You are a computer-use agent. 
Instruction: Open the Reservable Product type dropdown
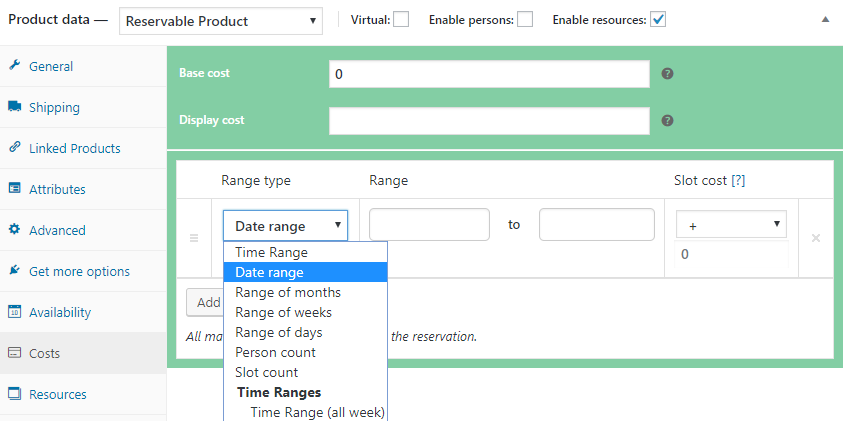point(221,20)
